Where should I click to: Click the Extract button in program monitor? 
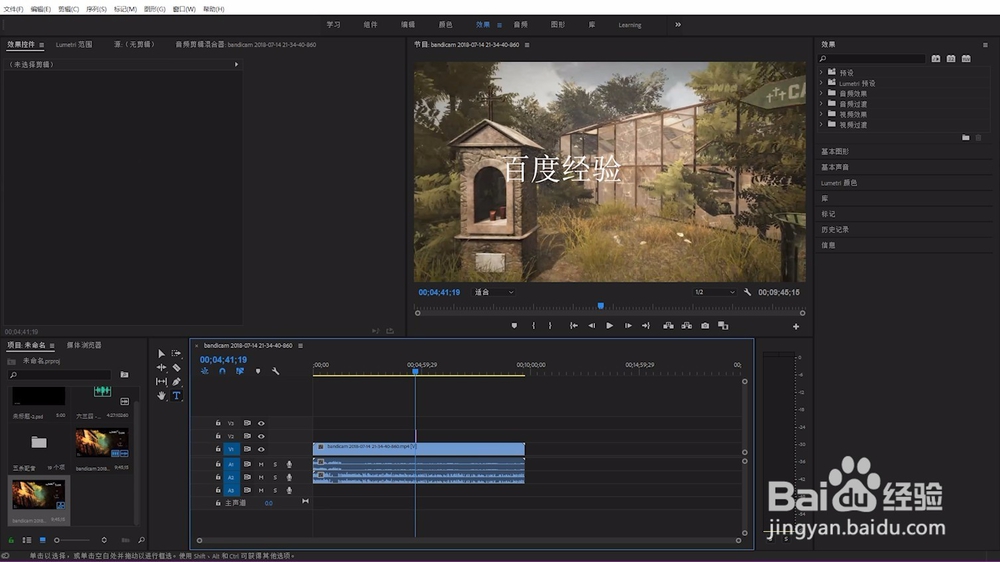click(x=686, y=326)
